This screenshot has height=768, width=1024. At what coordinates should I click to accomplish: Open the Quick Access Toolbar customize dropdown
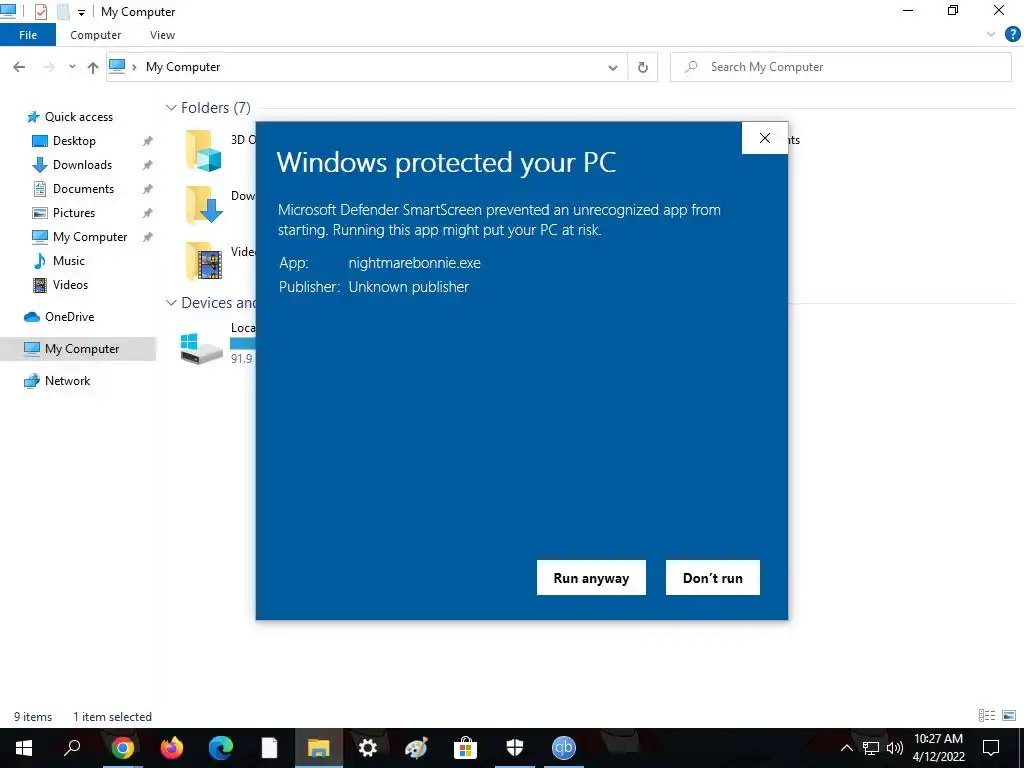(81, 12)
